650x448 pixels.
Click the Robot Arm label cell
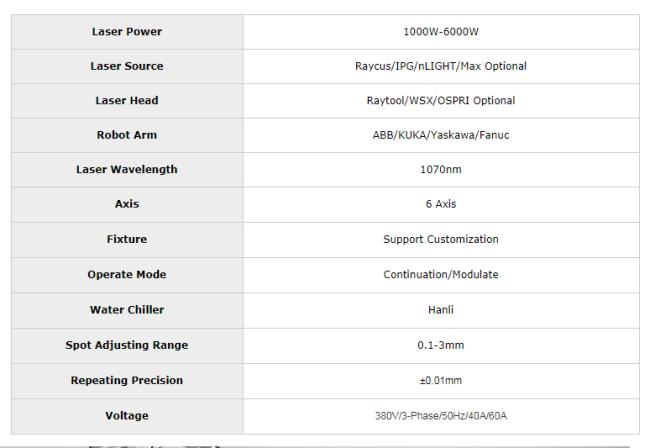pyautogui.click(x=127, y=135)
